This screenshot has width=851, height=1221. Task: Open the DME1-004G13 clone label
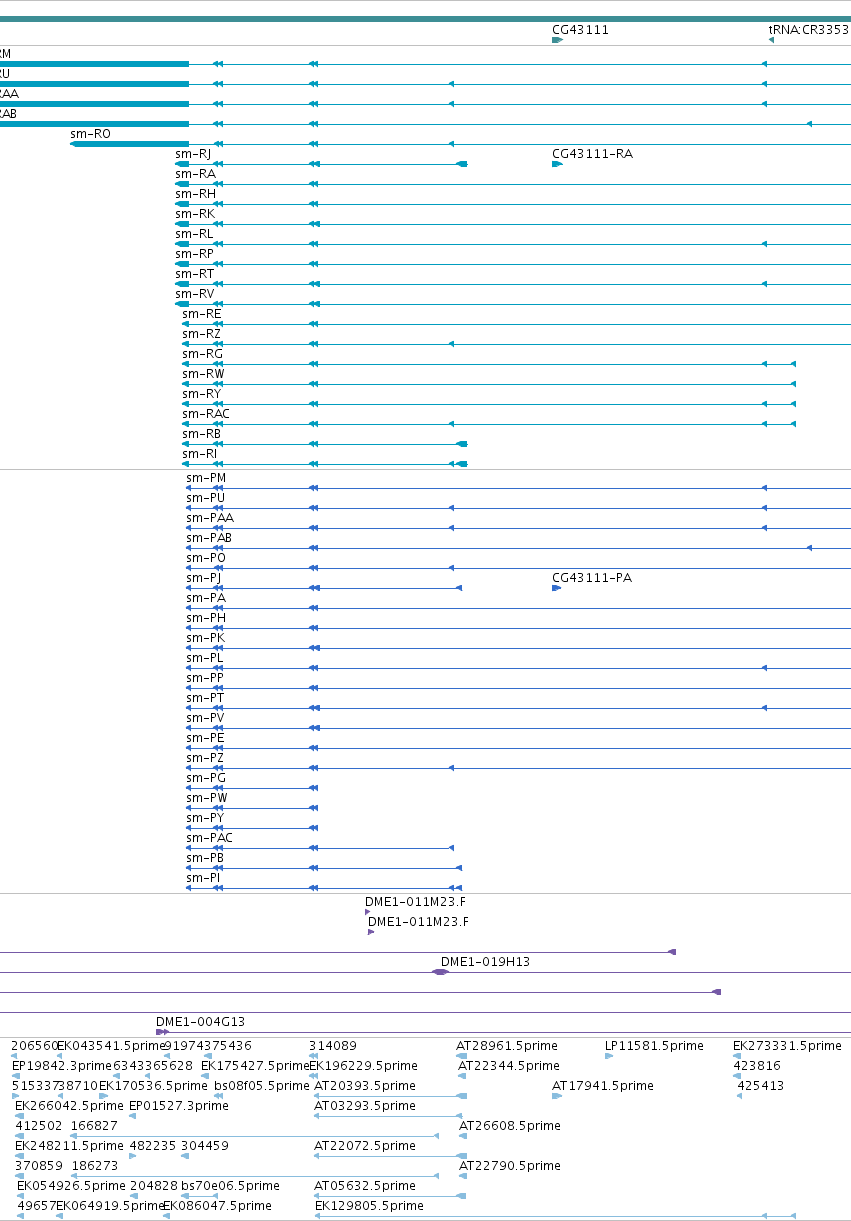tap(200, 1022)
